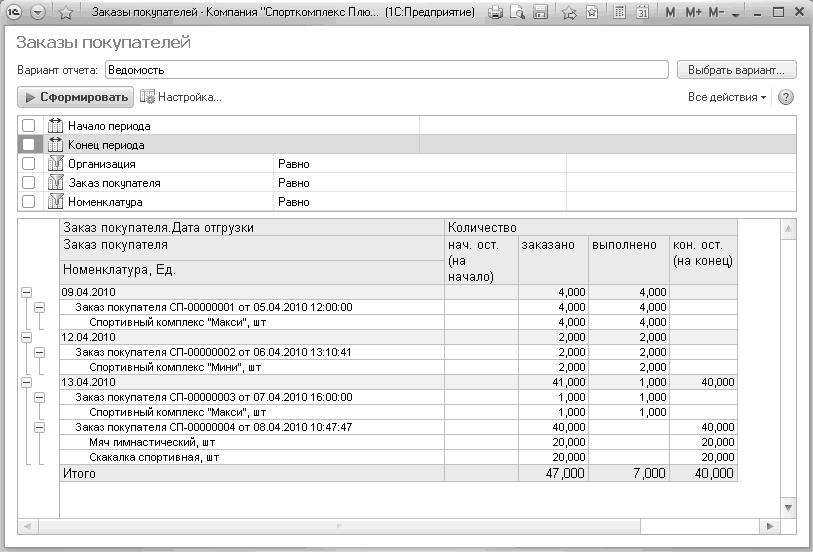Image resolution: width=813 pixels, height=552 pixels.
Task: Click the M memory button
Action: 670,12
